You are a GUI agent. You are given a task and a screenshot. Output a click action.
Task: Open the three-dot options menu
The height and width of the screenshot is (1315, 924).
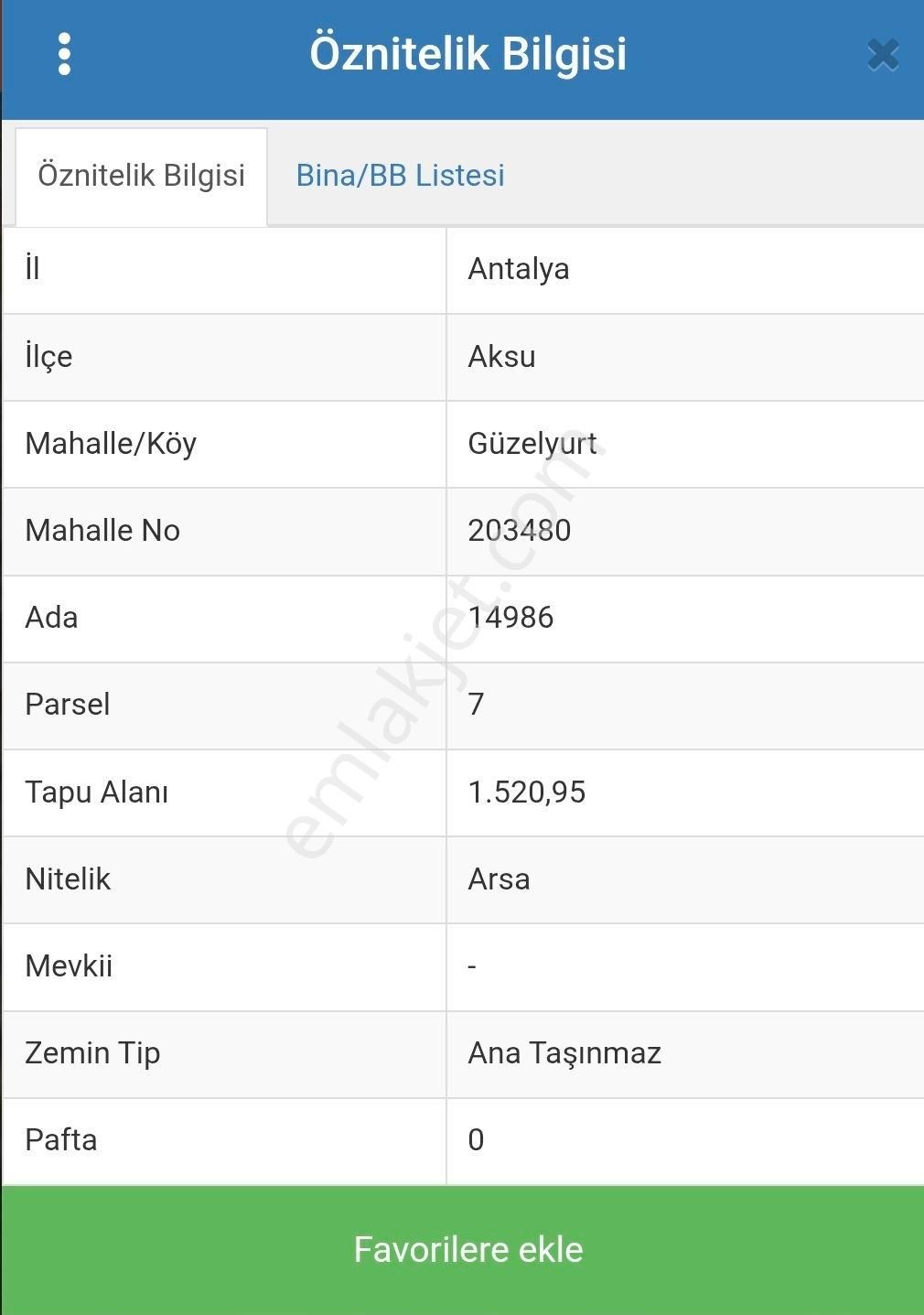(x=65, y=54)
